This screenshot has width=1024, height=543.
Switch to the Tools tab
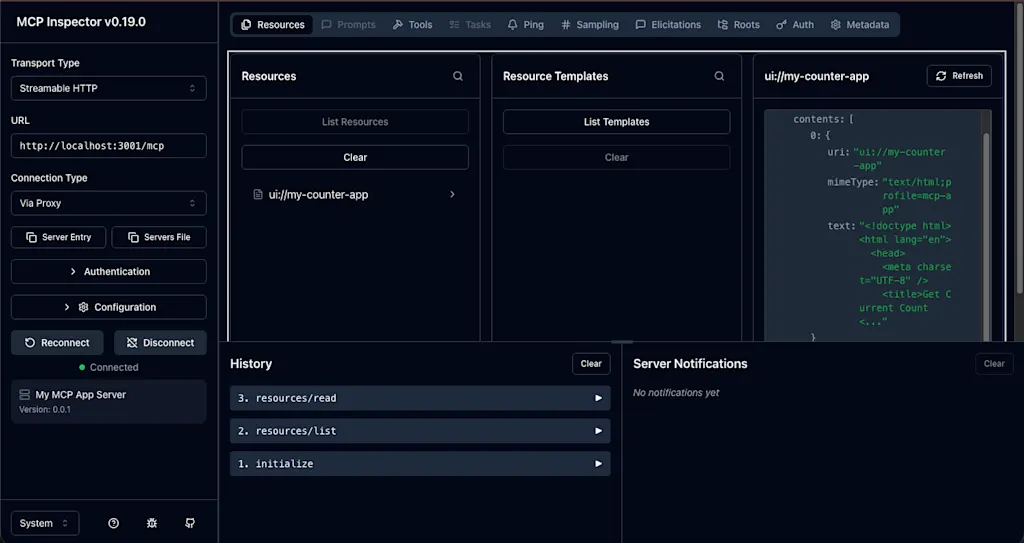point(412,25)
